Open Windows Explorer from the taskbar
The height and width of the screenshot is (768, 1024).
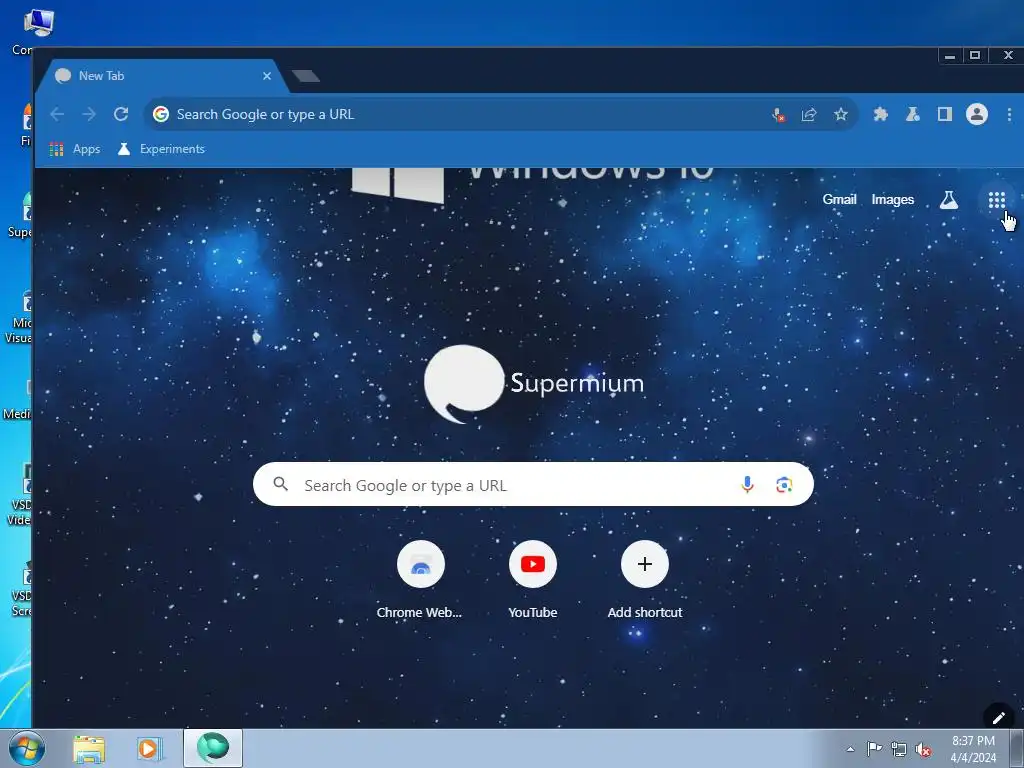tap(89, 748)
